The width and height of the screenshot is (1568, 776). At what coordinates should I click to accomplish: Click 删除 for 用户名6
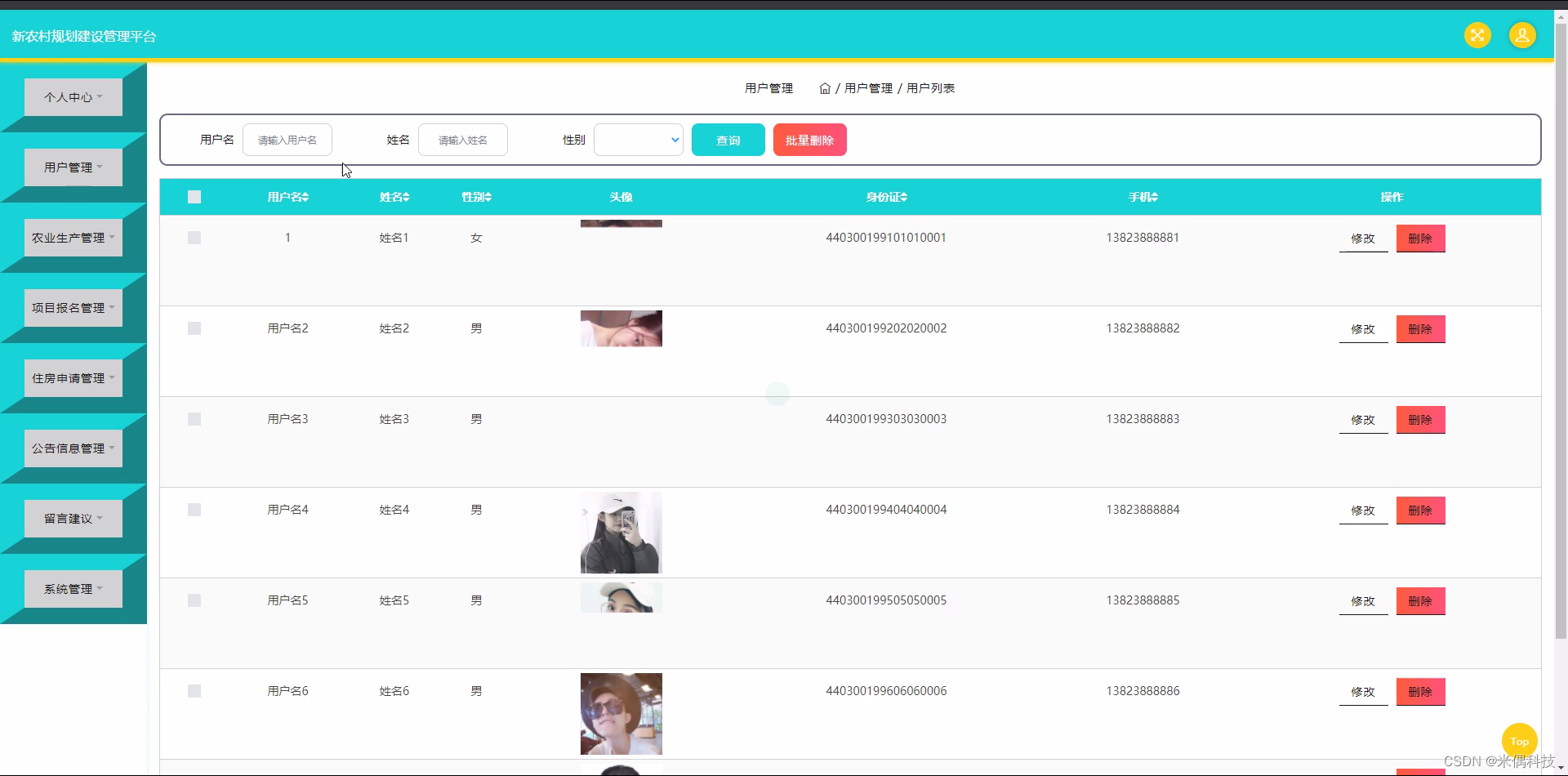[x=1421, y=692]
